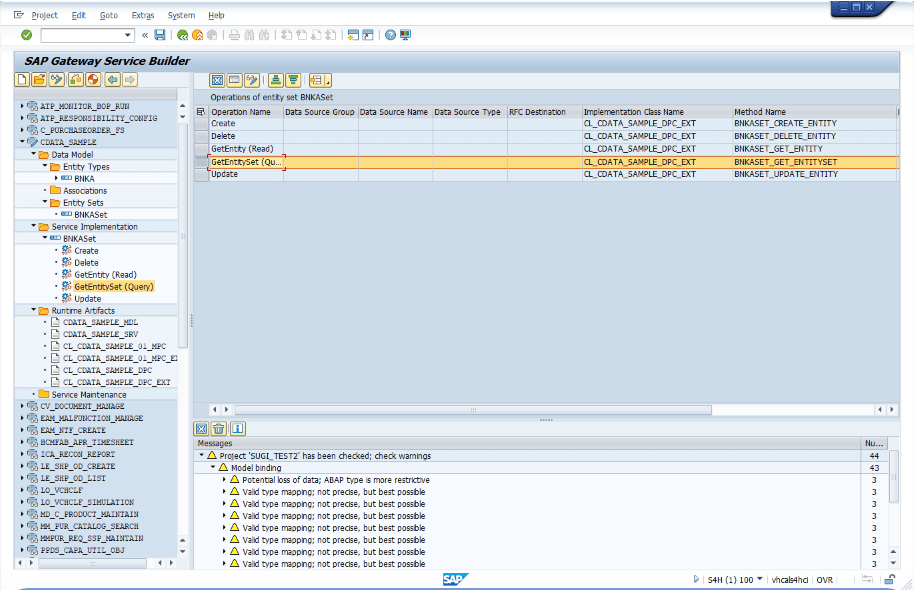Click the Save diskette icon
Viewport: 914px width, 590px height.
pyautogui.click(x=159, y=35)
